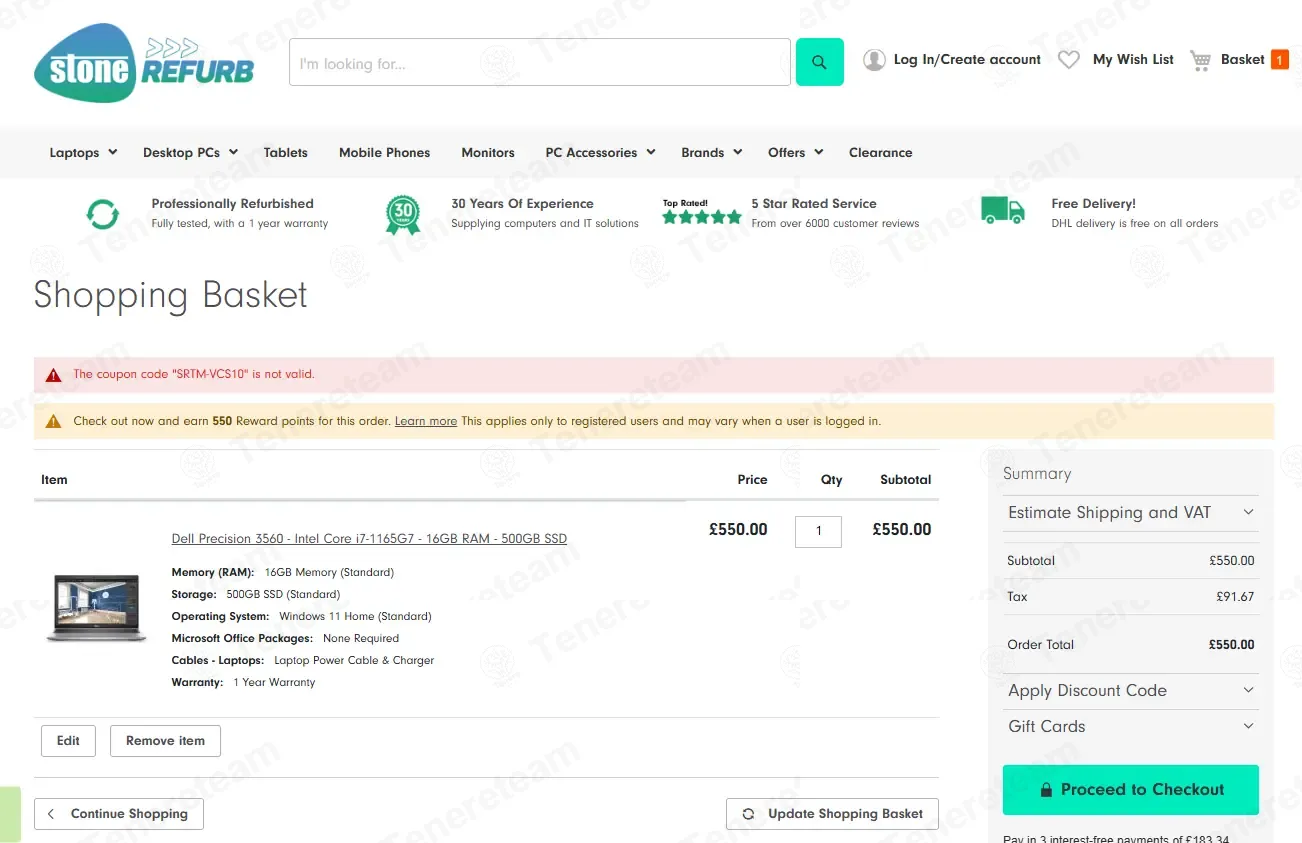Click the 30 years rosette badge icon

403,214
